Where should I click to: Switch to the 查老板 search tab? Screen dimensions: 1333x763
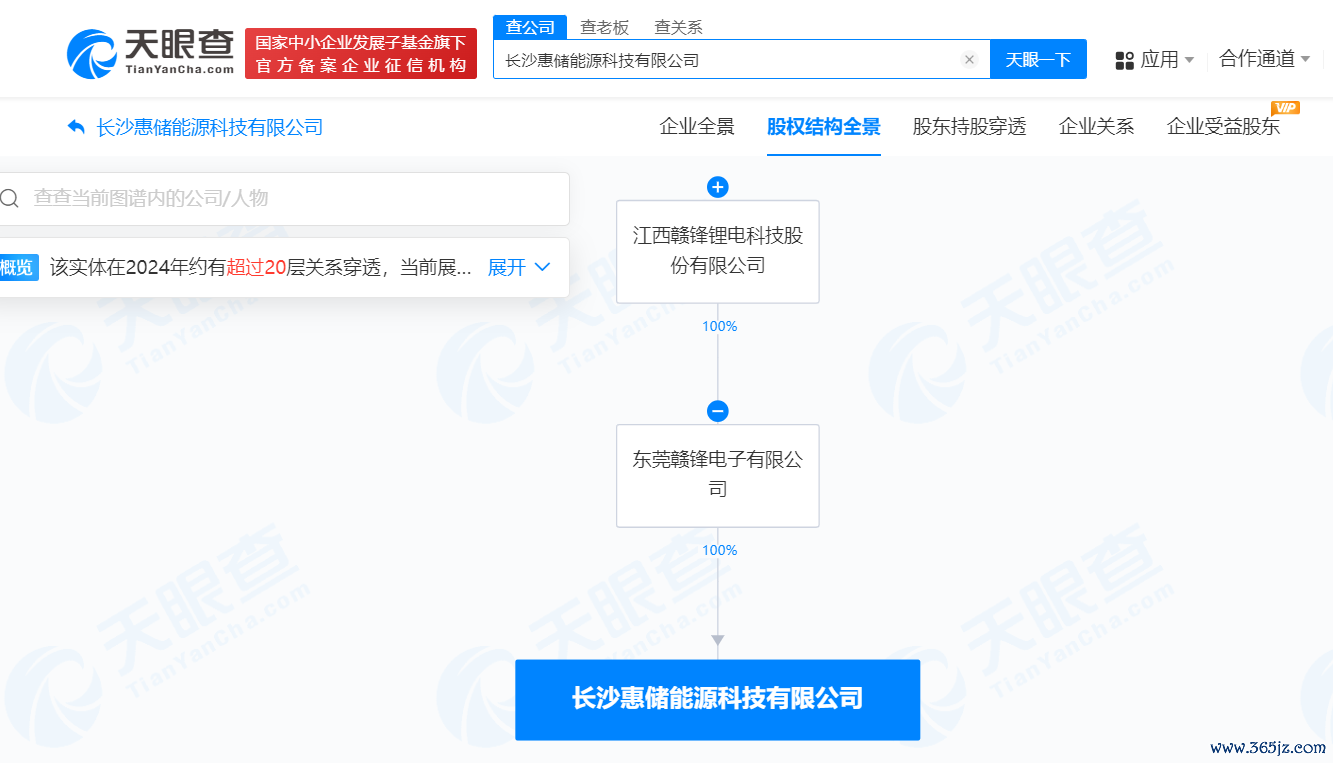tap(605, 27)
